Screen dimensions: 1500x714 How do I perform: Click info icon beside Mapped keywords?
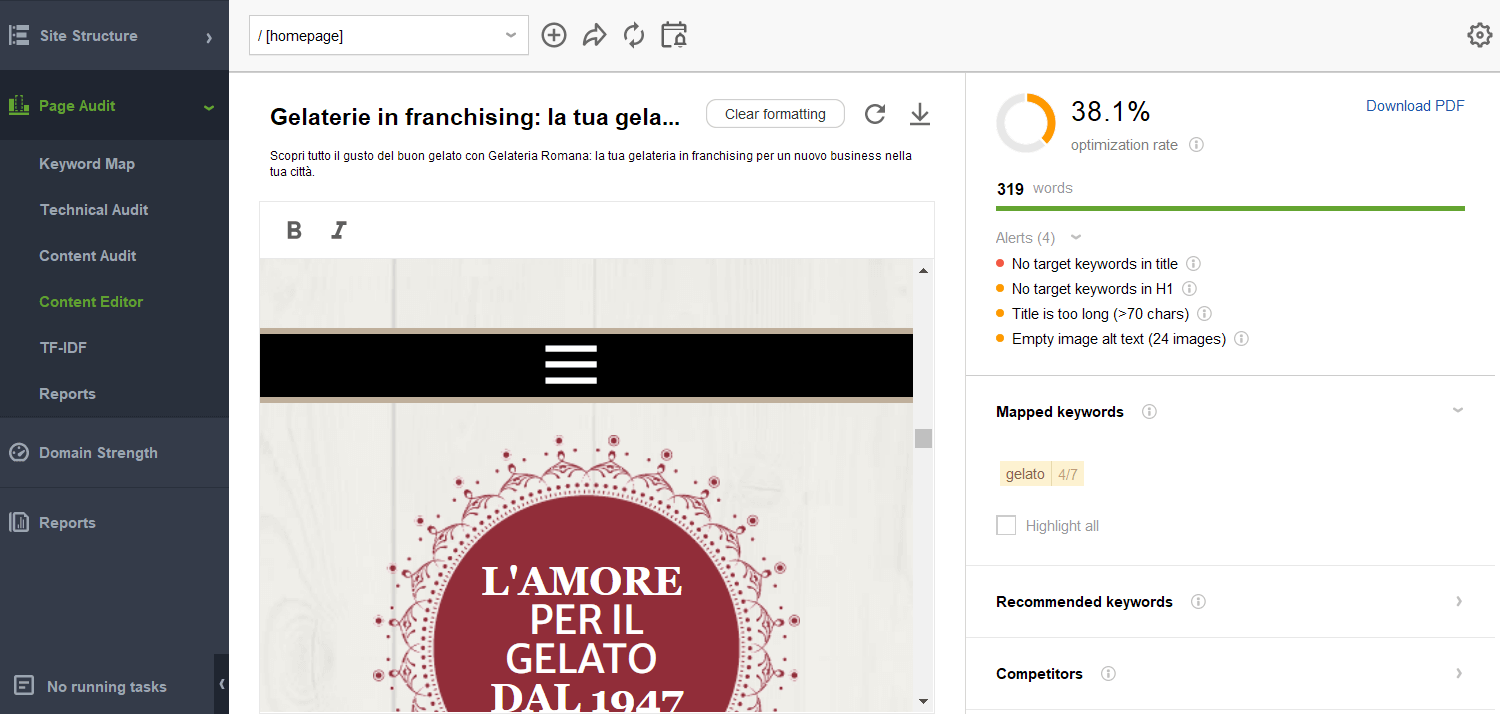1149,412
